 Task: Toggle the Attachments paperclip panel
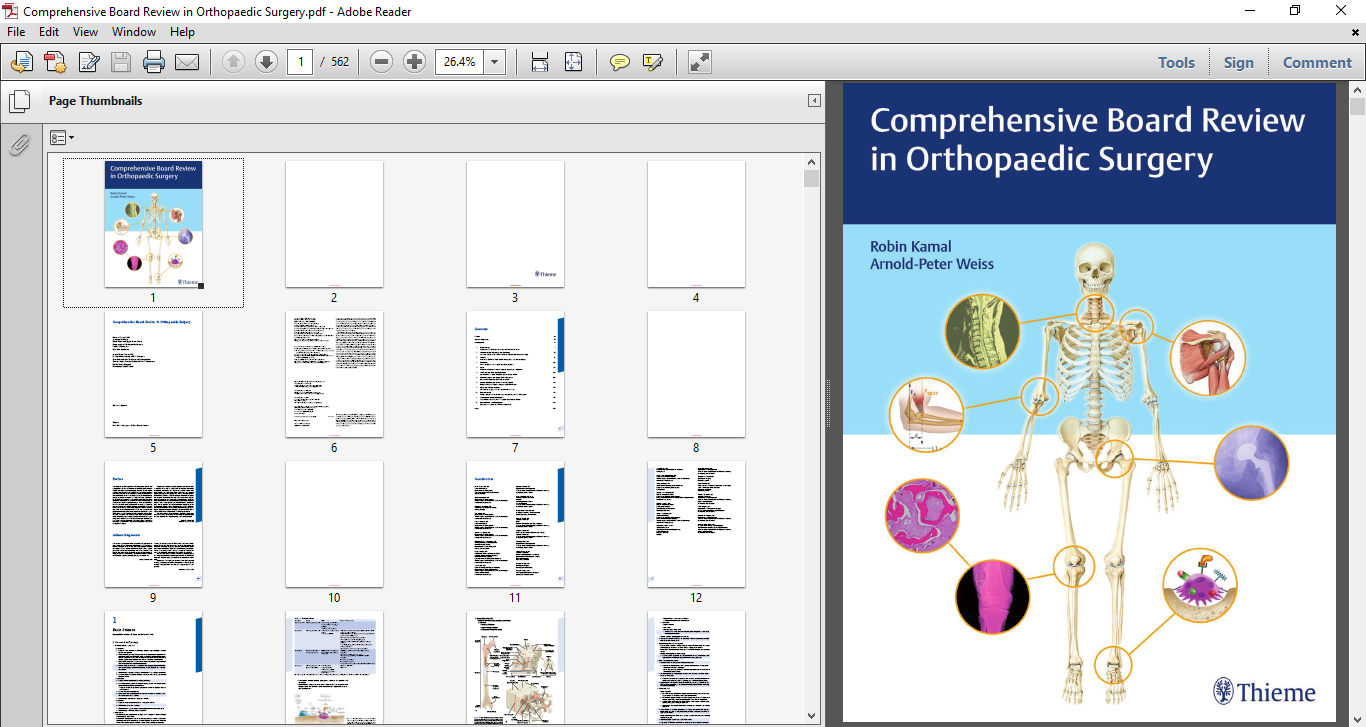coord(19,146)
